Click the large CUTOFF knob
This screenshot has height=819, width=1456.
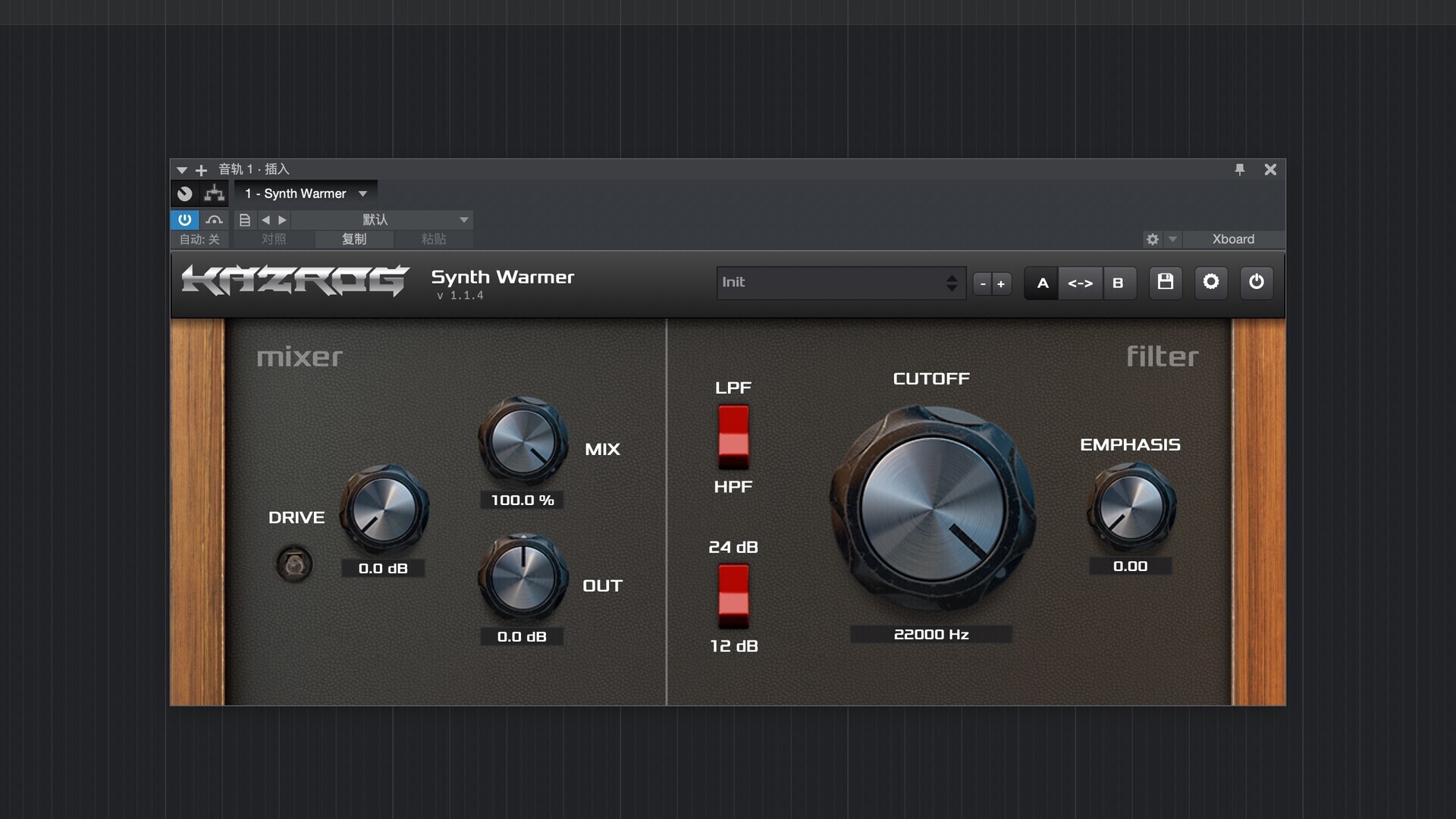tap(932, 508)
